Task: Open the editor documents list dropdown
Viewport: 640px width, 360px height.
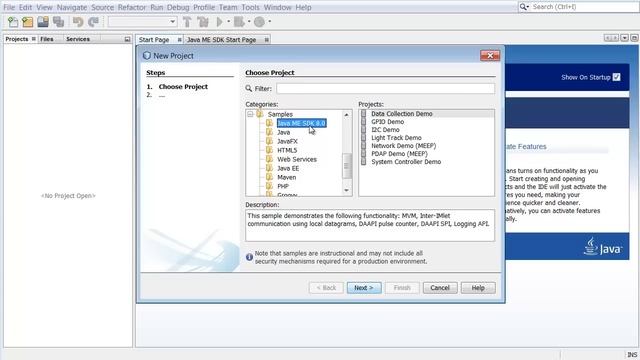Action: (x=624, y=38)
